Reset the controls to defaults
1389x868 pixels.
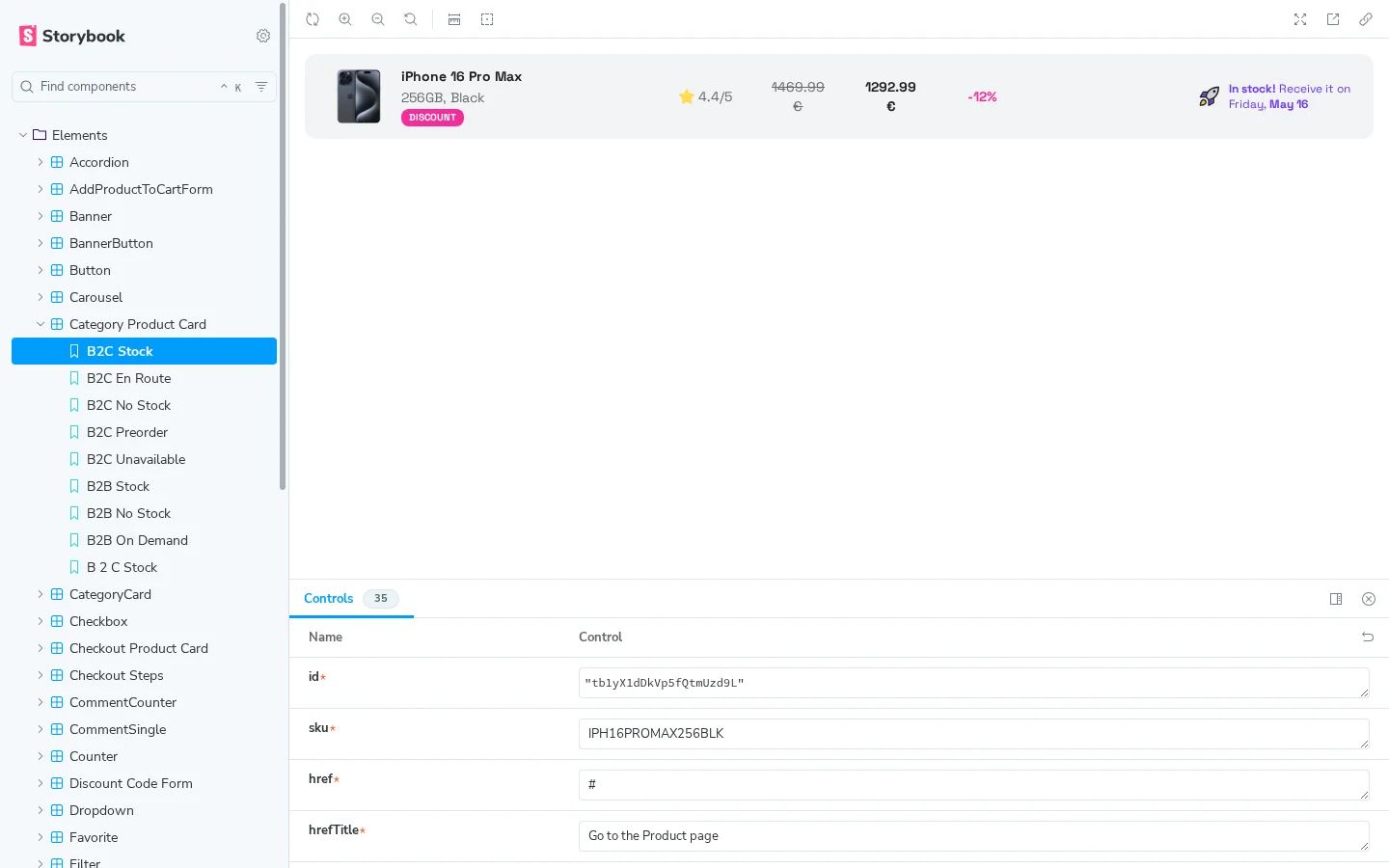pyautogui.click(x=1368, y=637)
